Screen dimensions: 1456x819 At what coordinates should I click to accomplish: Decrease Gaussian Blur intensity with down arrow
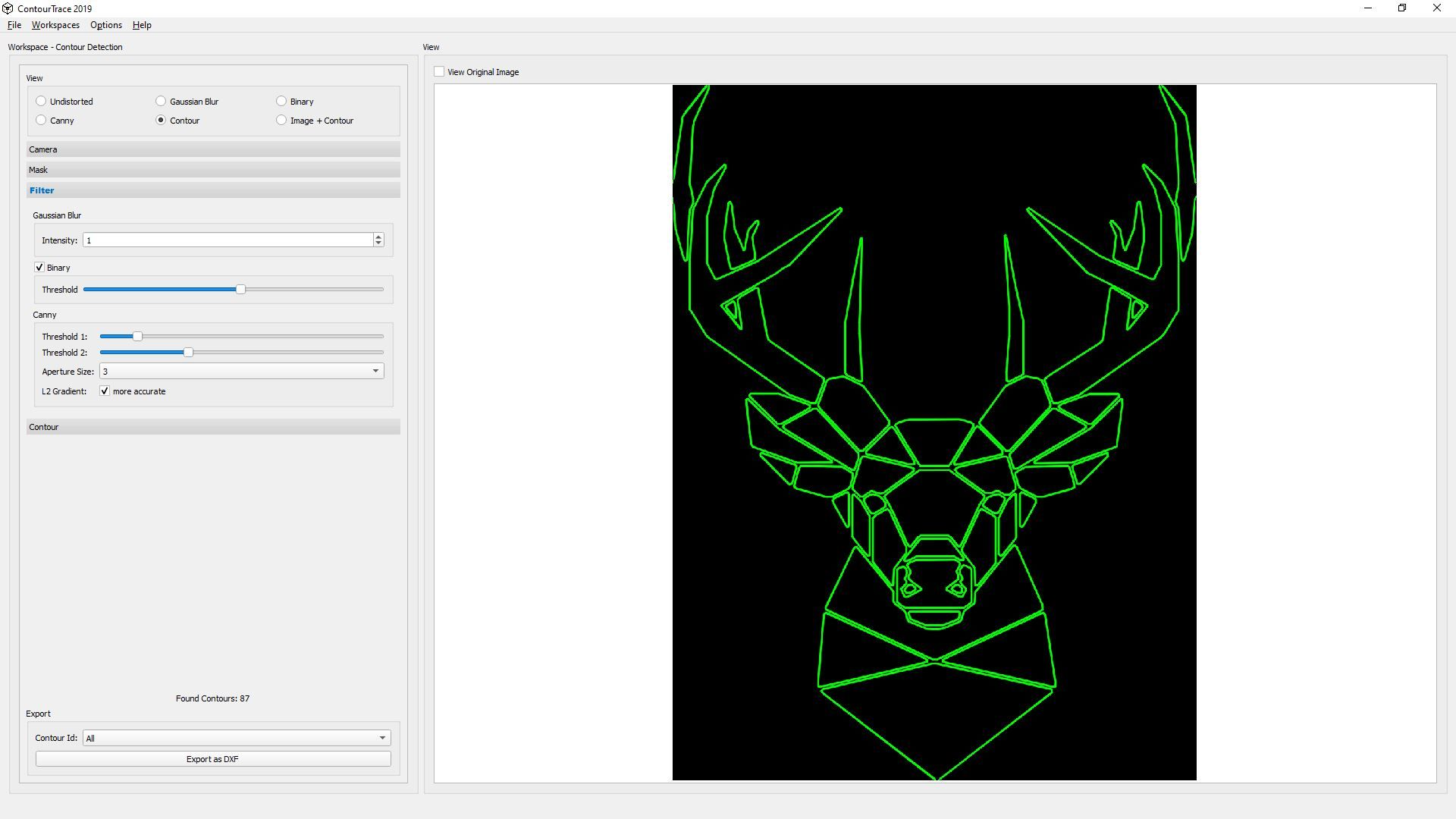pyautogui.click(x=378, y=243)
